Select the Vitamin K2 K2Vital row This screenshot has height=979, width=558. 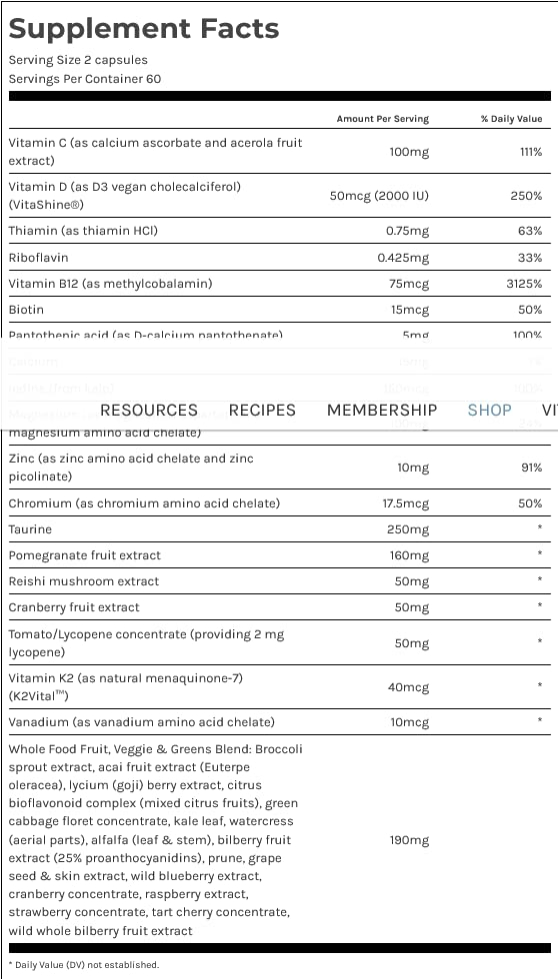279,687
